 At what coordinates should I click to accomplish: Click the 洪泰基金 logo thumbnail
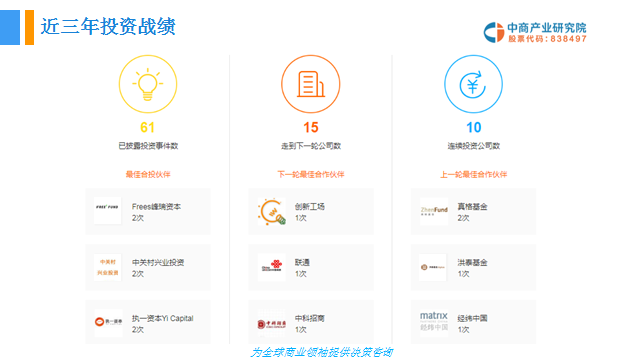pos(433,267)
